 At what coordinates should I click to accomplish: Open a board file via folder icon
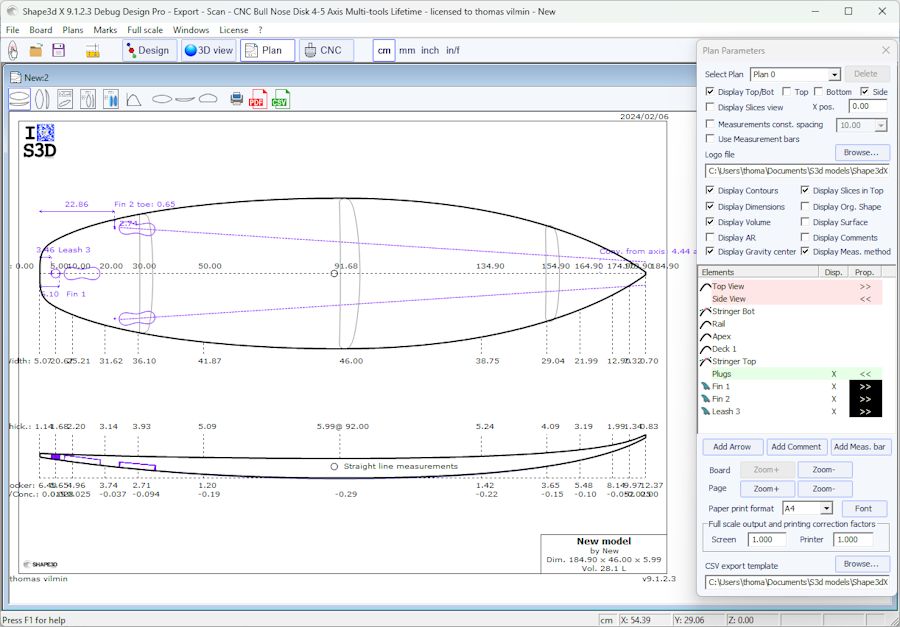pos(36,51)
